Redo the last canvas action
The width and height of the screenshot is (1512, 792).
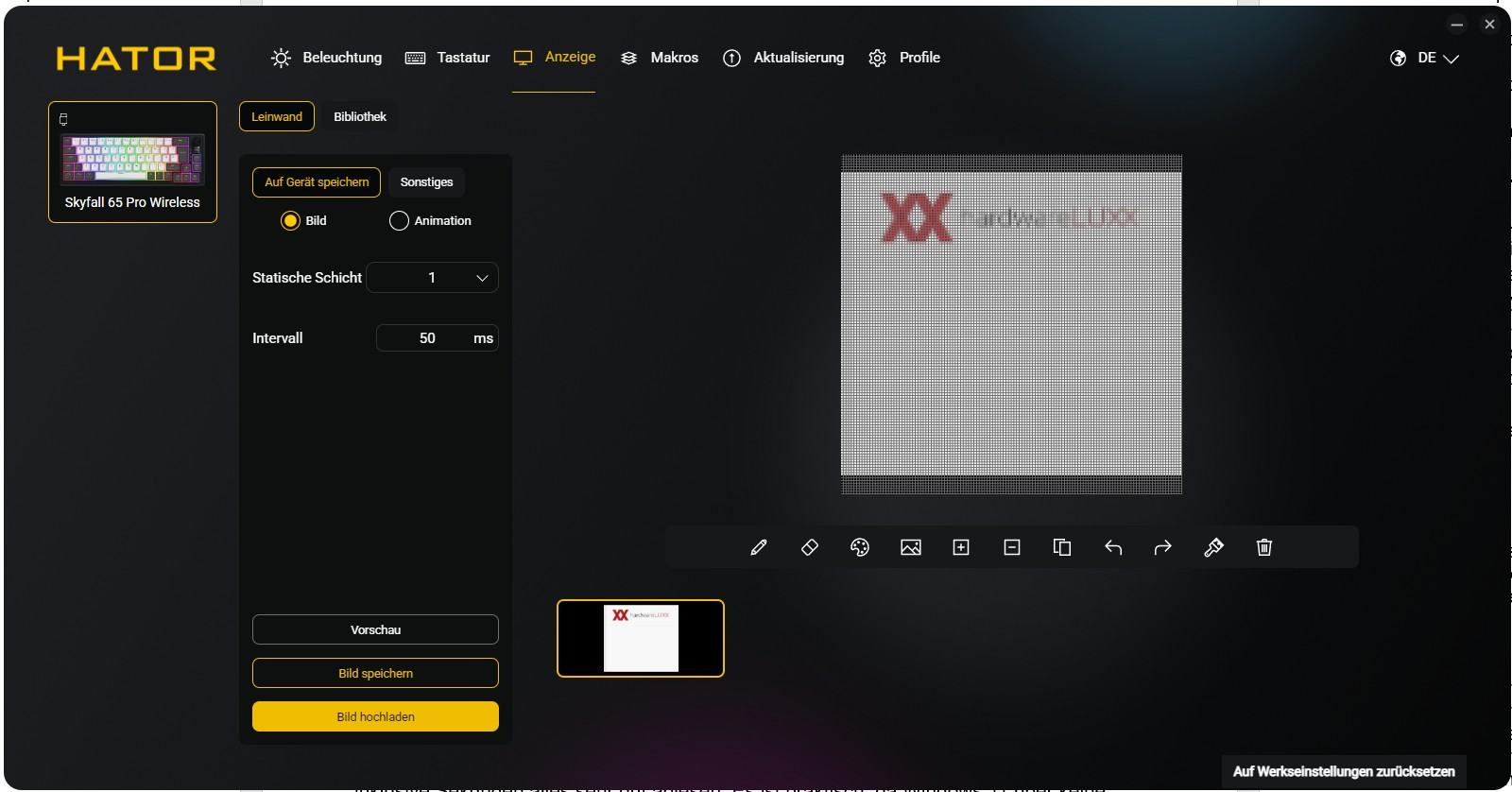(x=1163, y=547)
